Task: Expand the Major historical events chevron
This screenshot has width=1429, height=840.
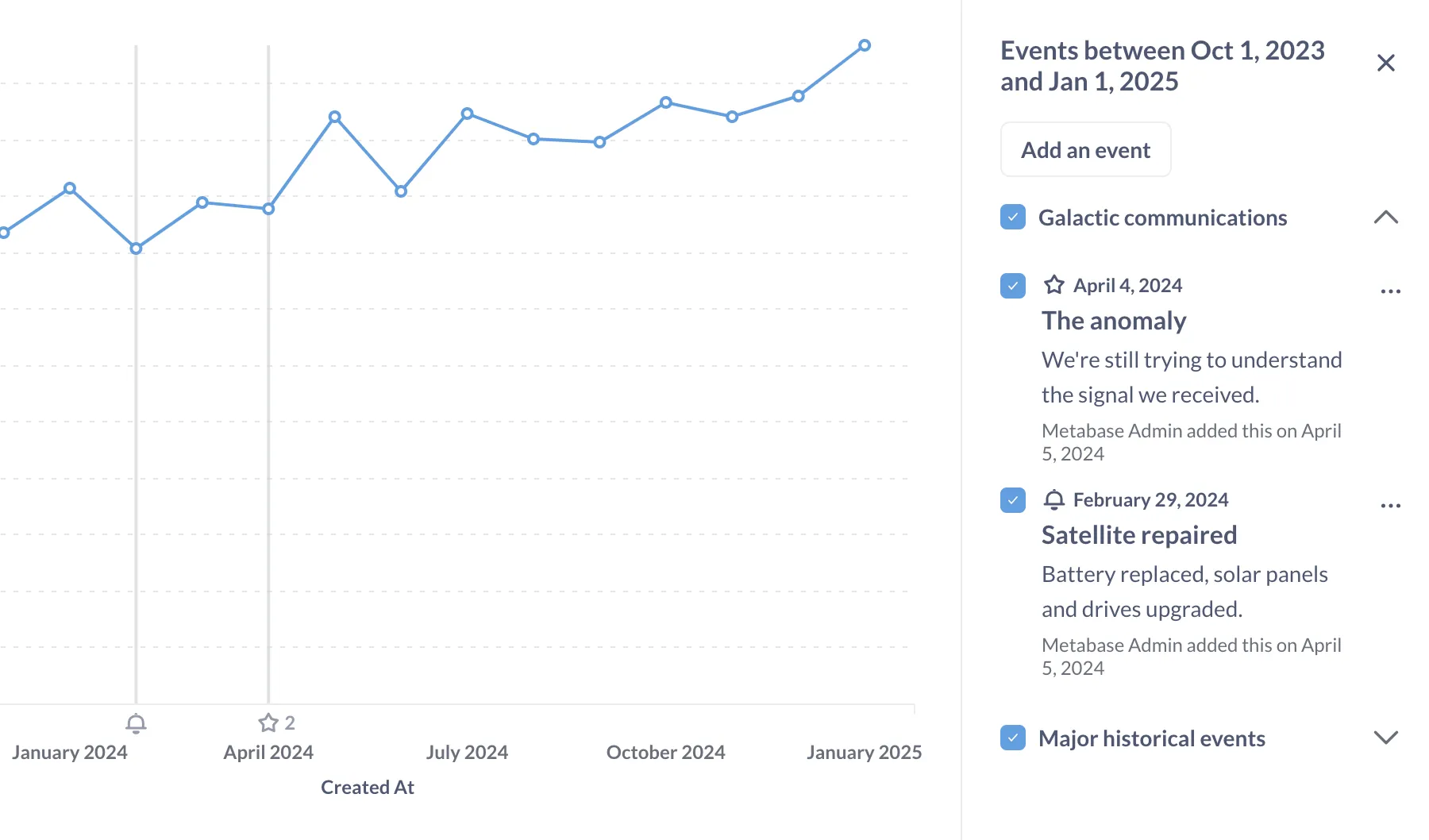Action: coord(1386,738)
